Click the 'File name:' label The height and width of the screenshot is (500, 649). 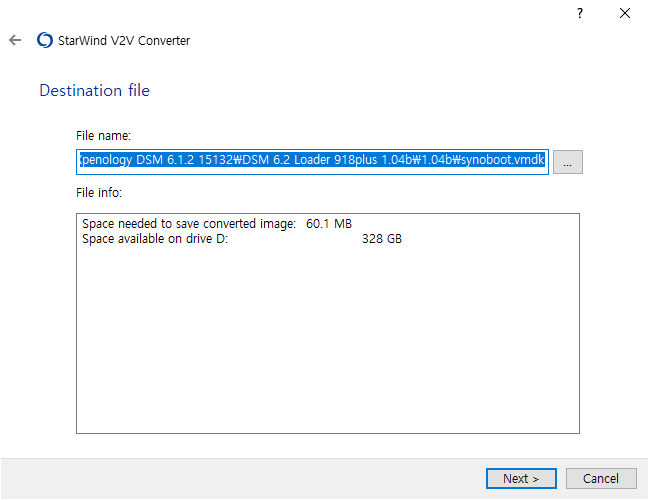coord(103,136)
